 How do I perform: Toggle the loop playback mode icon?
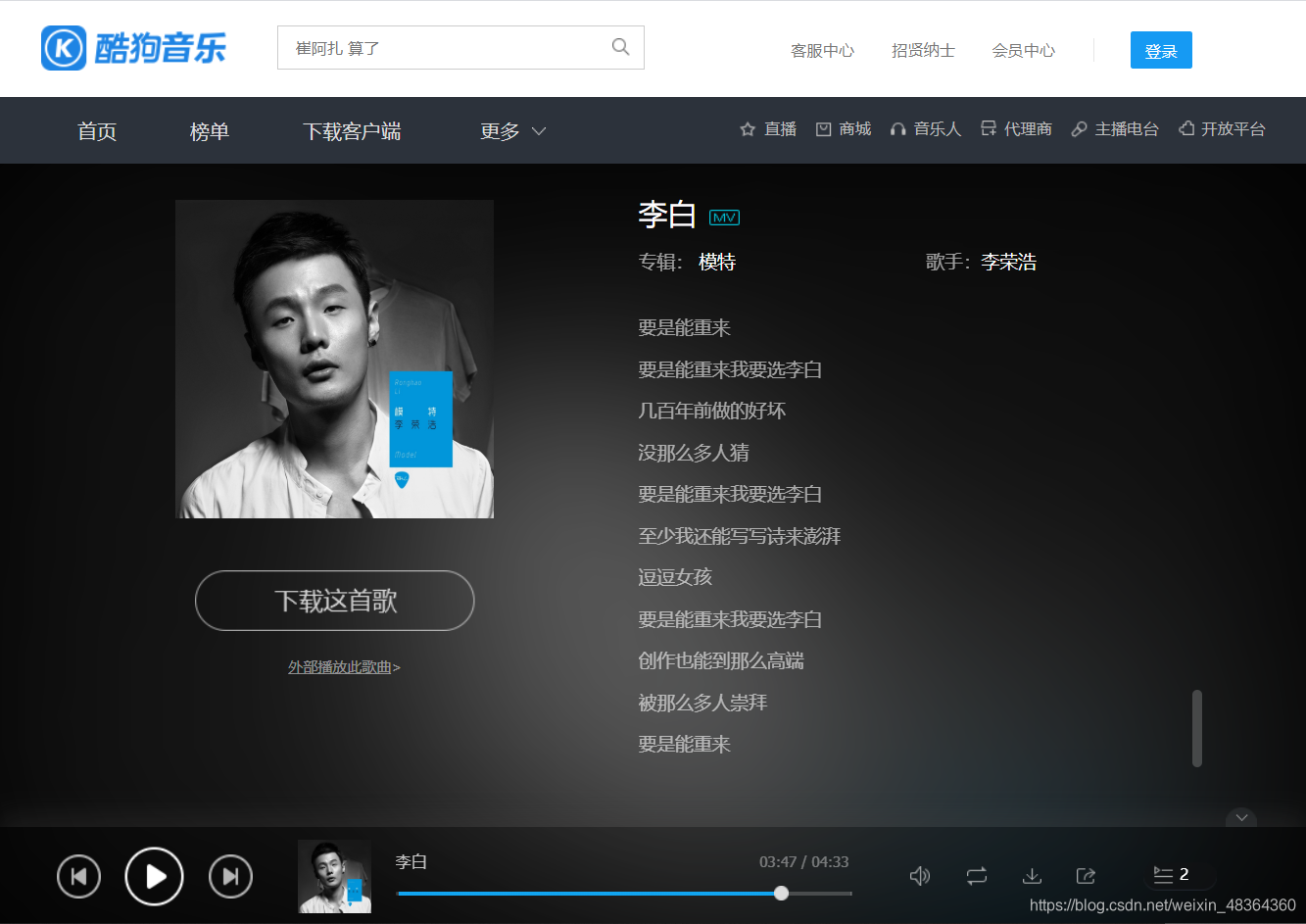click(x=977, y=875)
